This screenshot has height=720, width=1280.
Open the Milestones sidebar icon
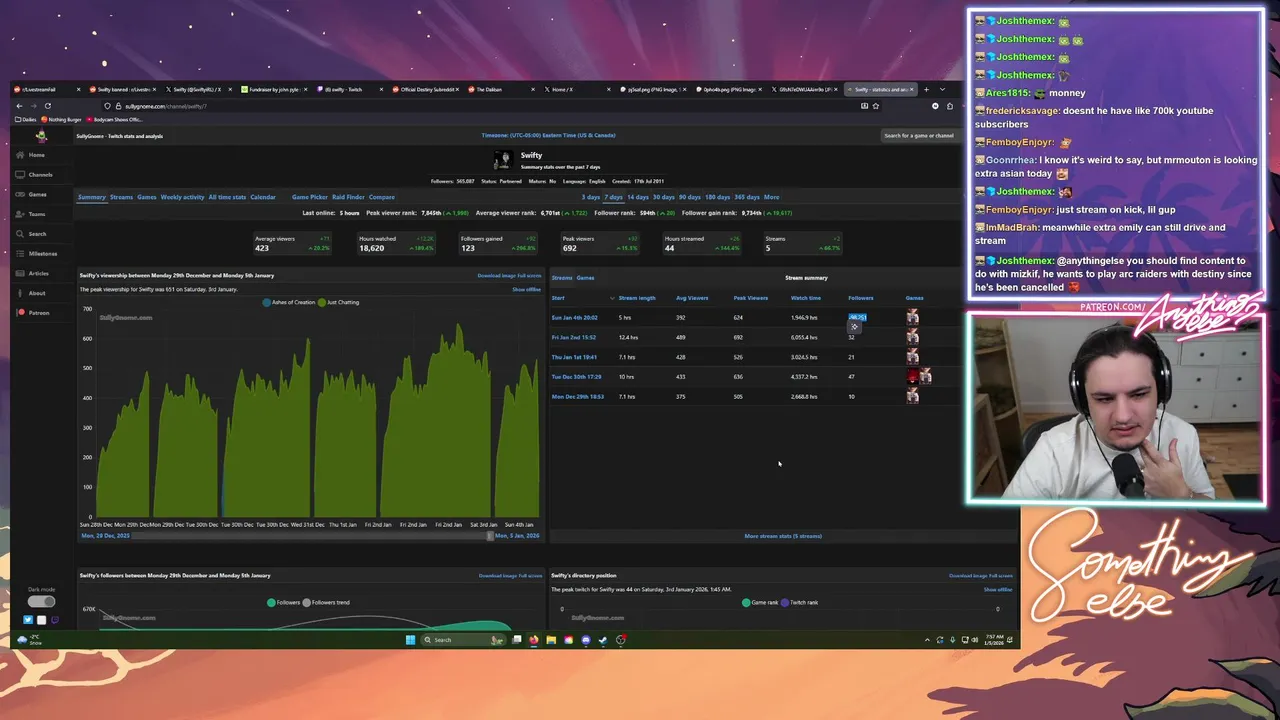pyautogui.click(x=21, y=253)
